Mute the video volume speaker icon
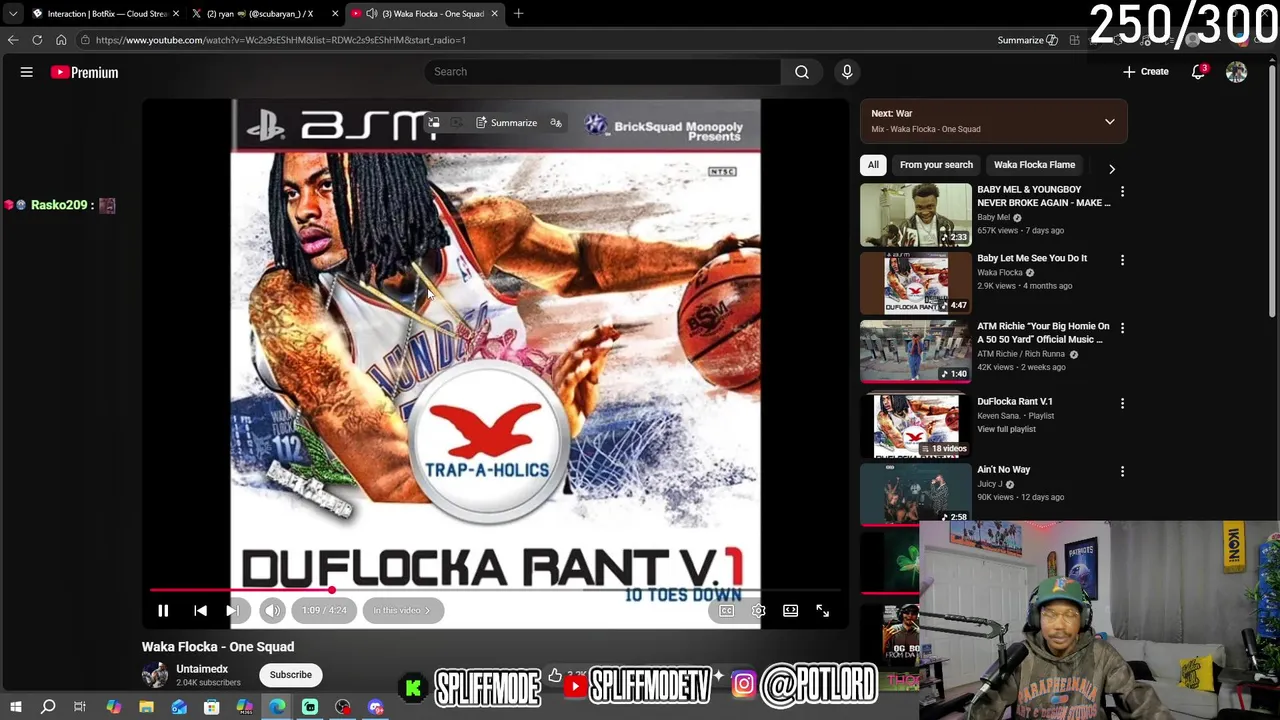The height and width of the screenshot is (720, 1280). click(272, 610)
